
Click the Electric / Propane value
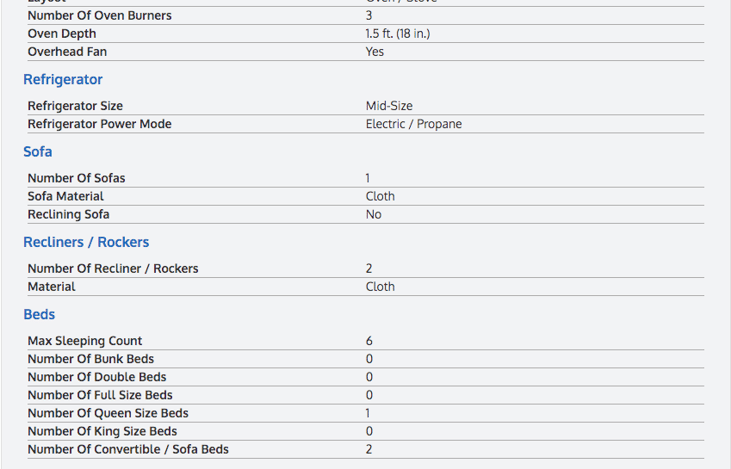click(413, 124)
